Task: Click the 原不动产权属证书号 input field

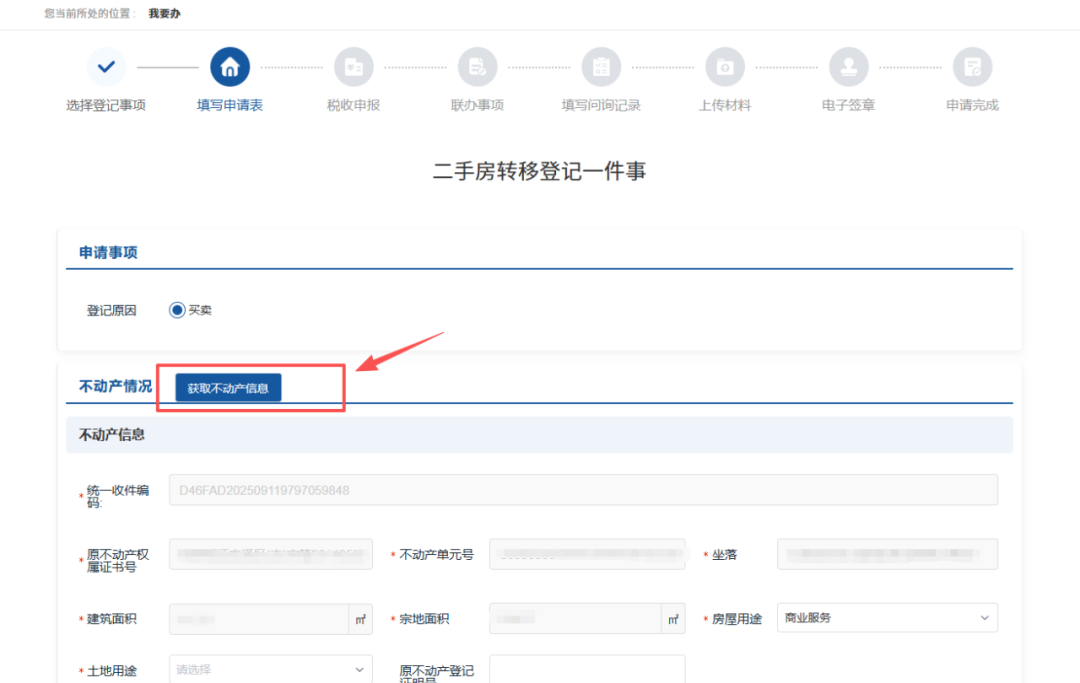Action: pos(271,554)
